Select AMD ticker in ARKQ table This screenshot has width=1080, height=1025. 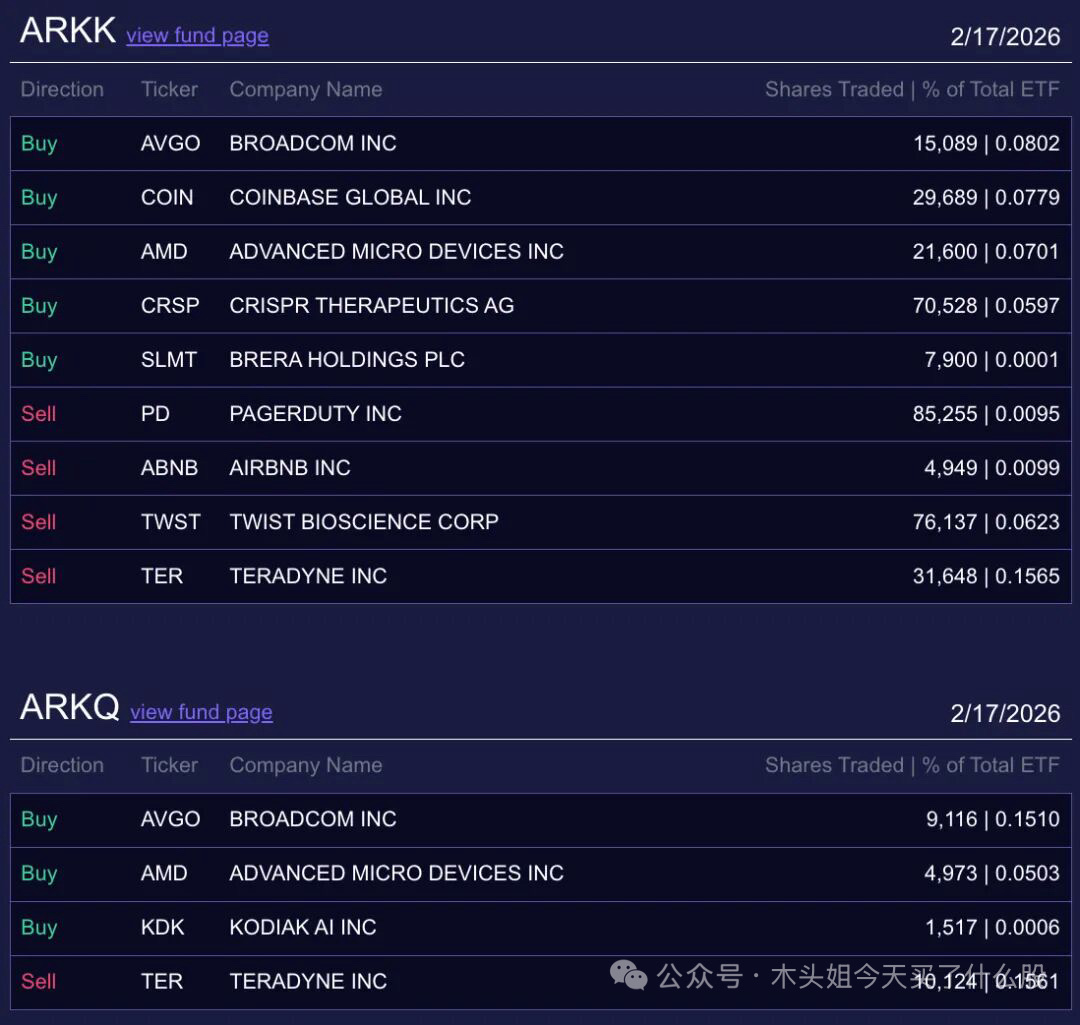click(x=164, y=873)
